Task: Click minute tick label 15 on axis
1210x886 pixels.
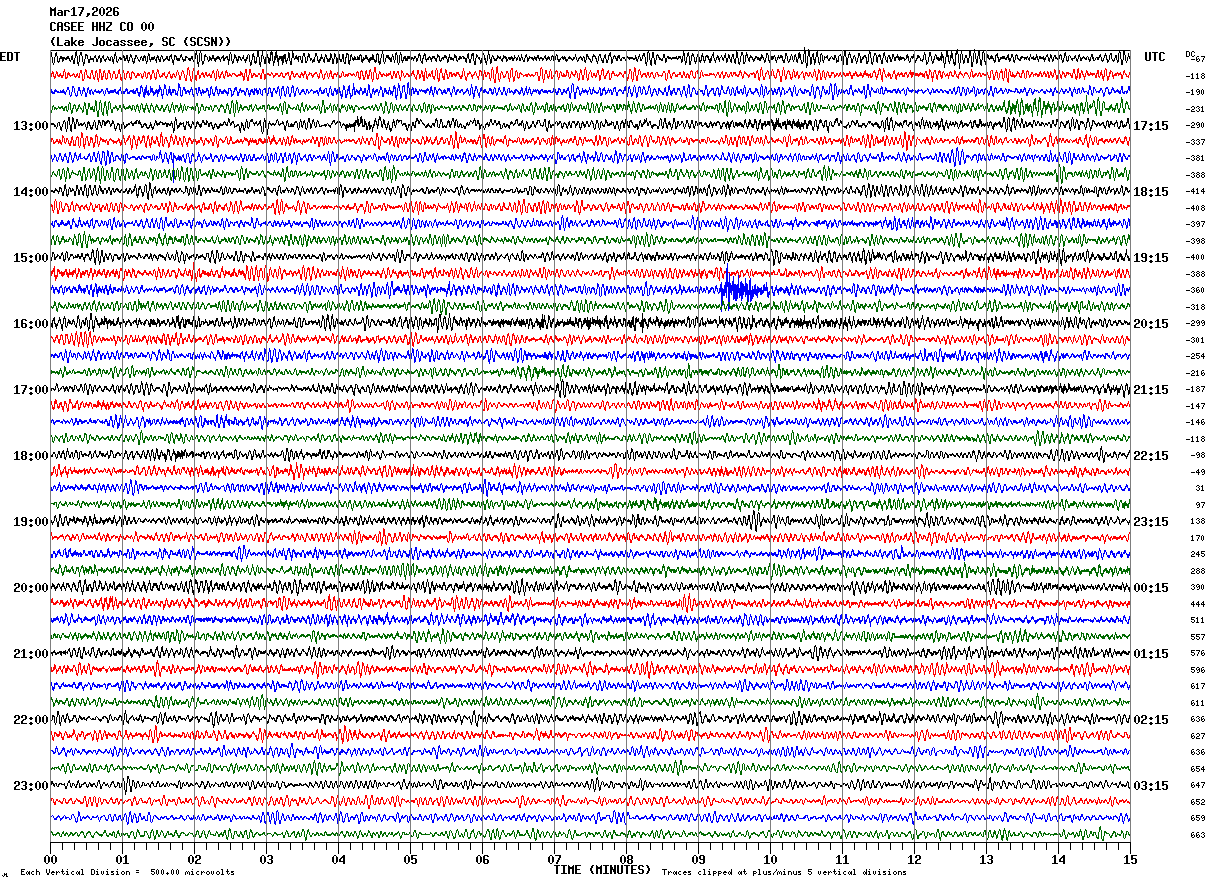Action: (x=1130, y=859)
